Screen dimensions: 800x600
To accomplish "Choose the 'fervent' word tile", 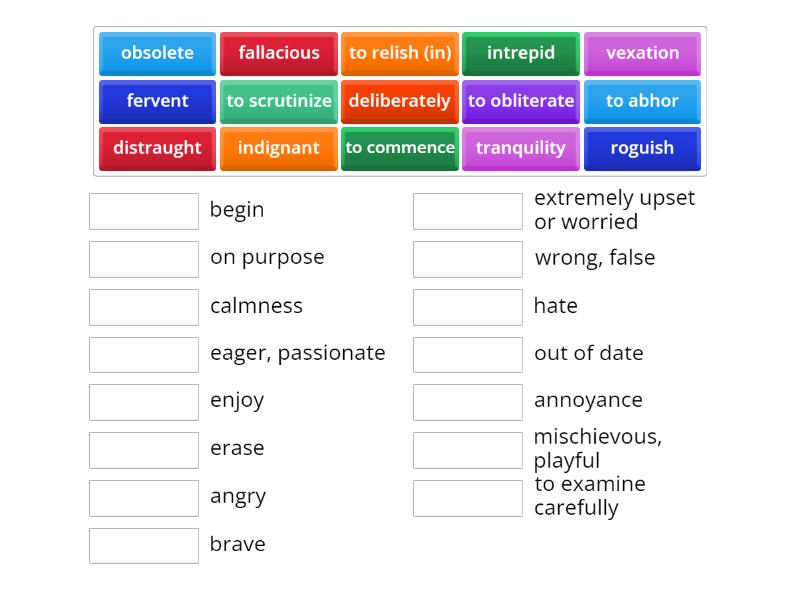I will pyautogui.click(x=157, y=101).
